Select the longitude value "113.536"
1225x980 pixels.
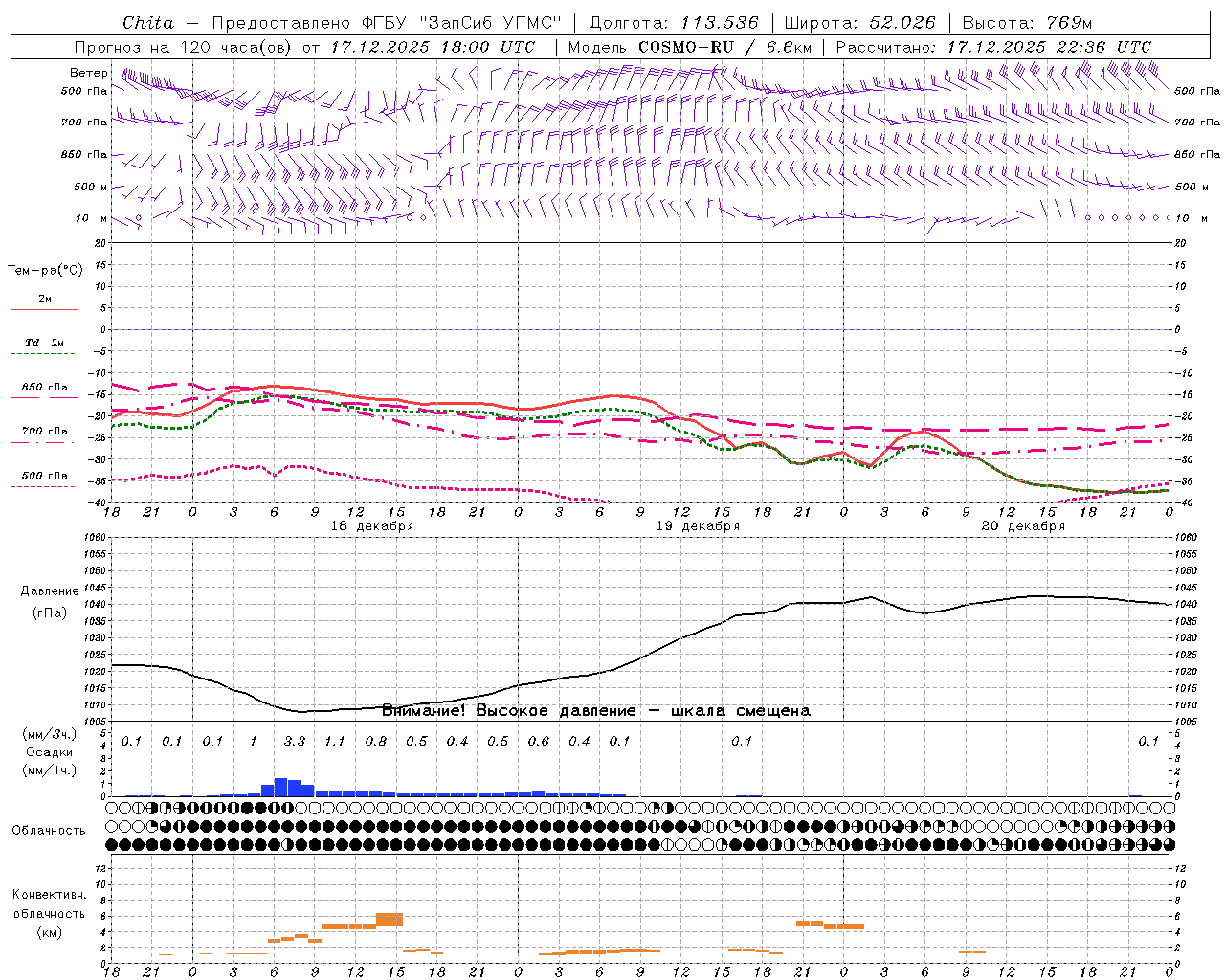point(720,23)
